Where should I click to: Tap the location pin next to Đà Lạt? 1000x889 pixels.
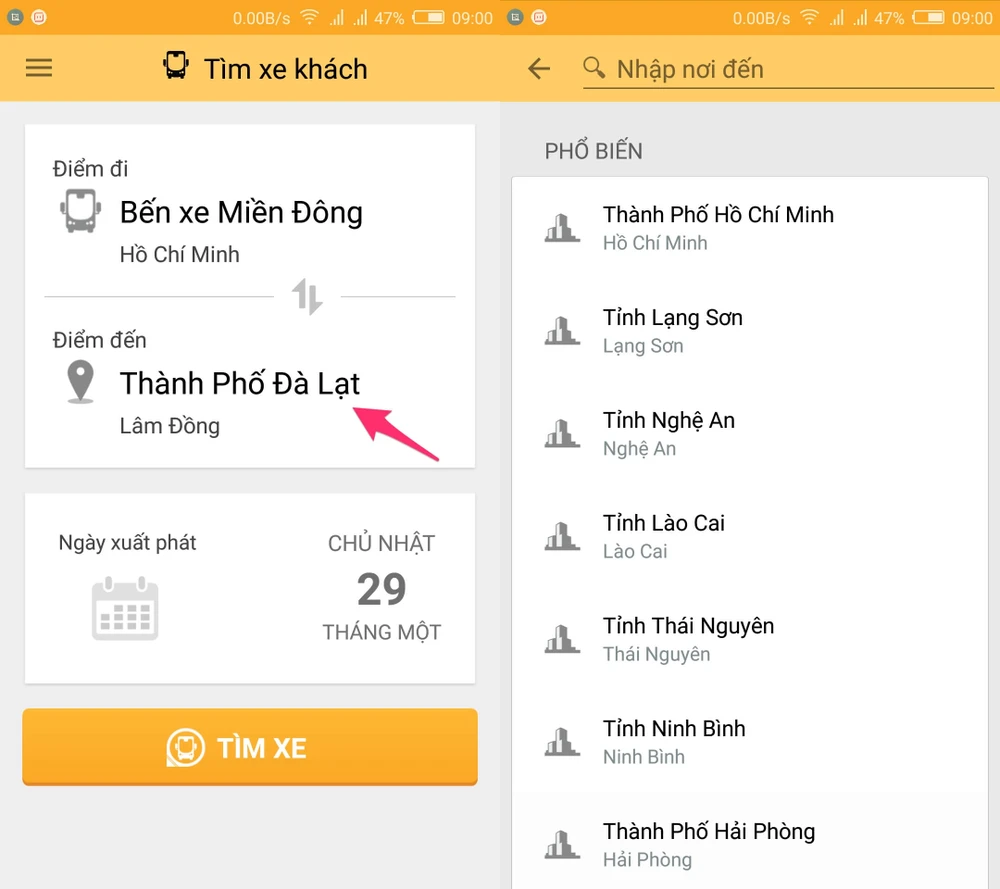coord(80,381)
